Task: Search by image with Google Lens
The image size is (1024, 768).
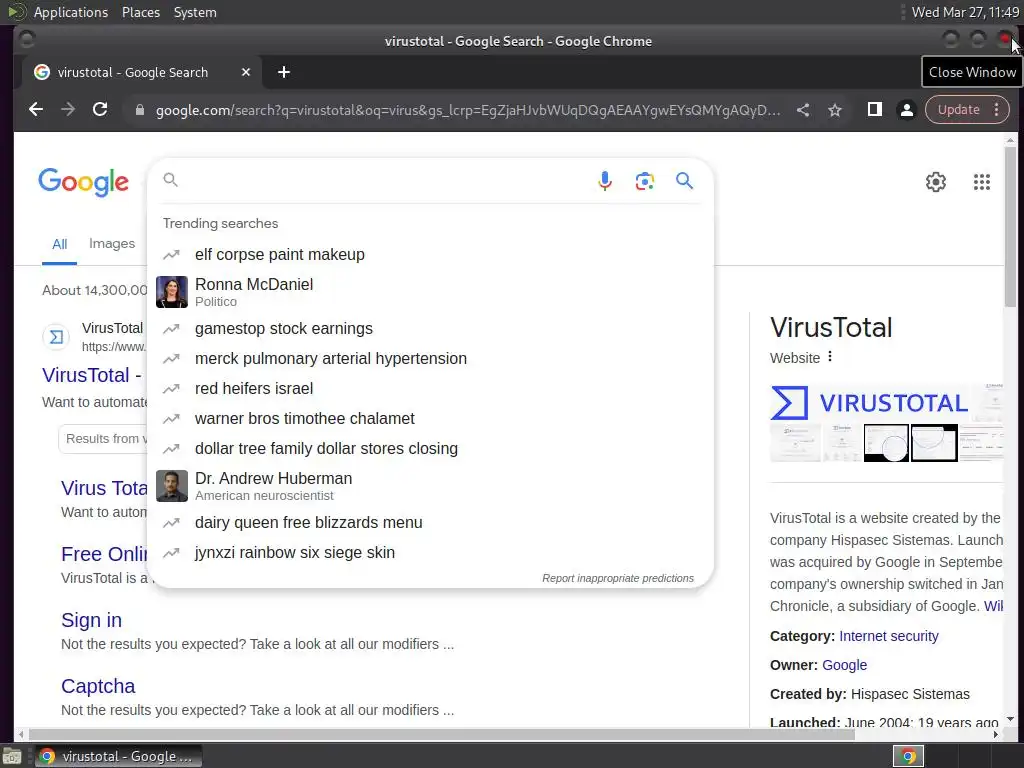Action: [x=645, y=181]
